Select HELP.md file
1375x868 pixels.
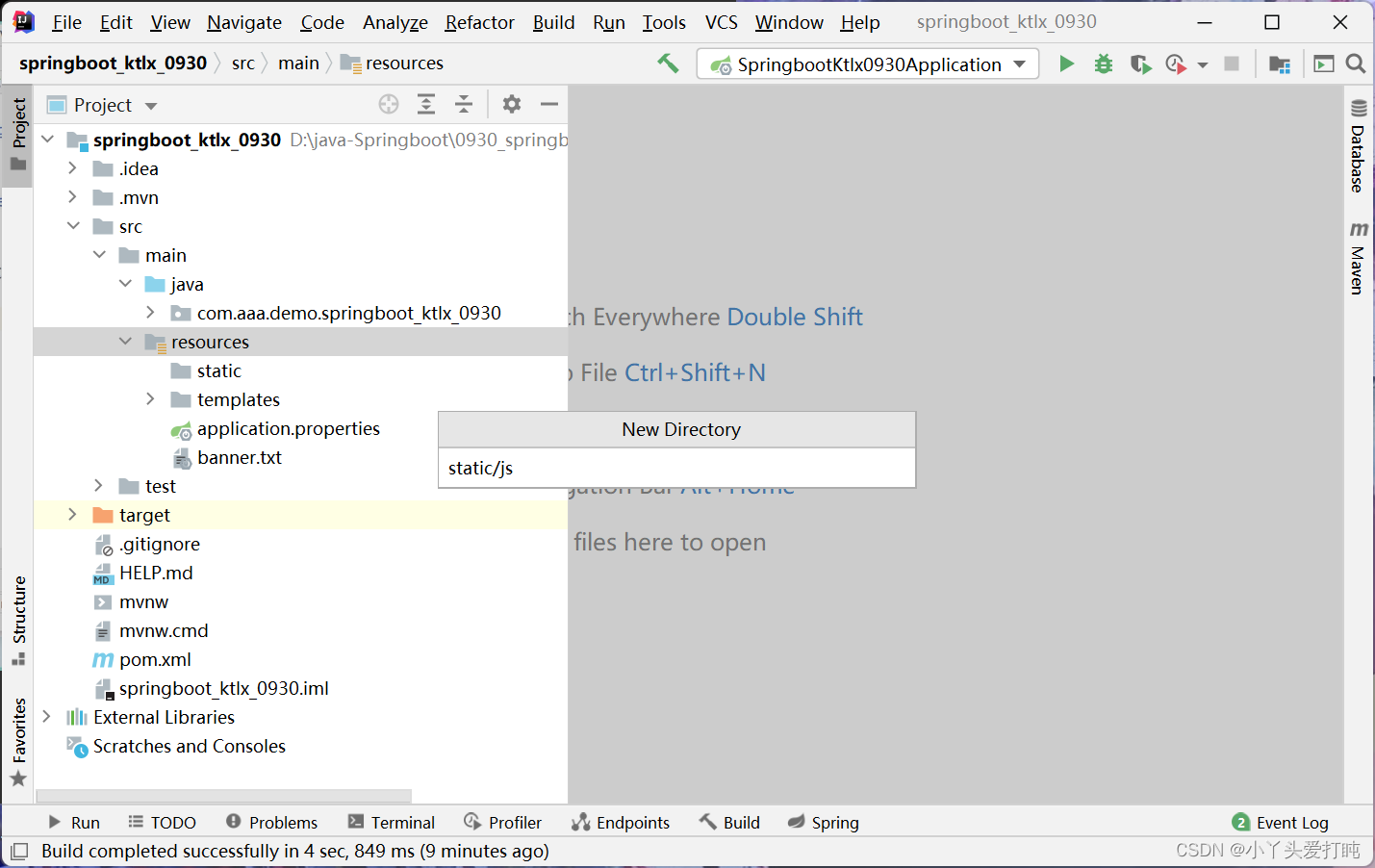click(x=156, y=573)
